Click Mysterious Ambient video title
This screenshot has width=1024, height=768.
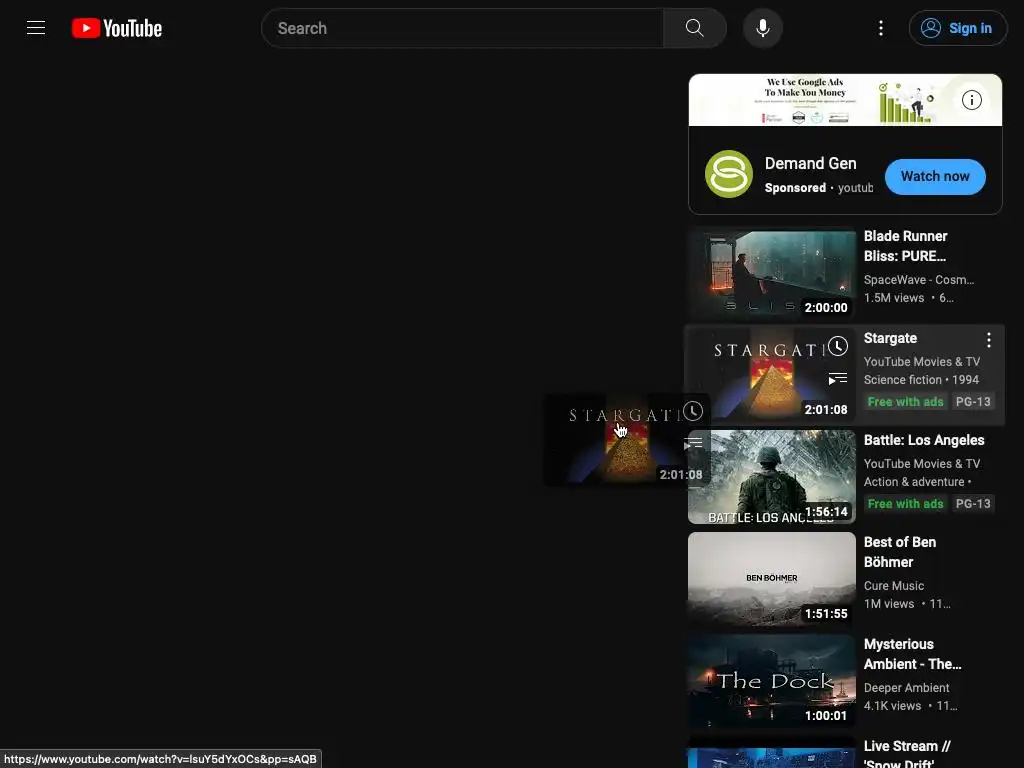click(912, 654)
